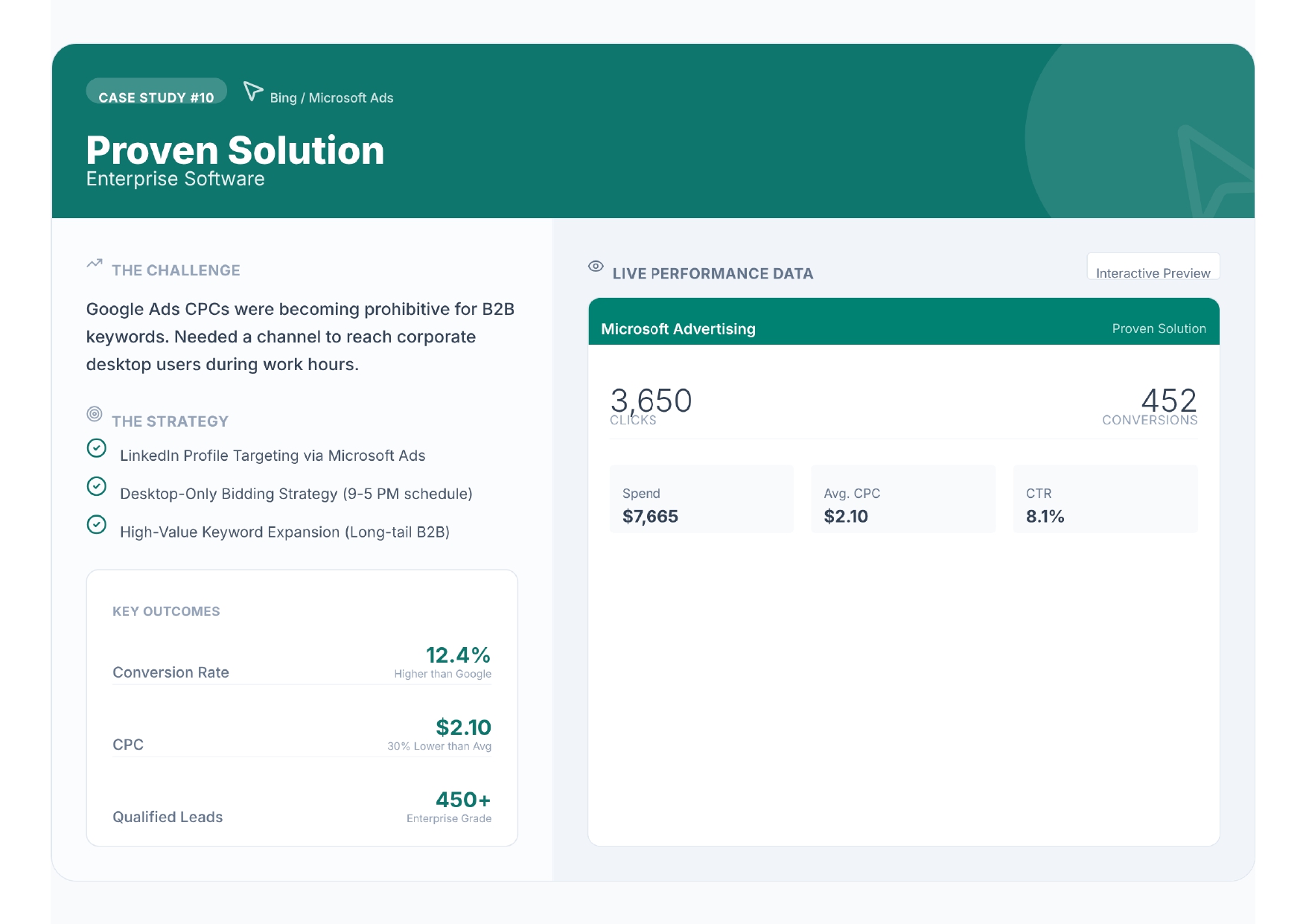Click the check icon for High-Value Keyword Expansion

point(97,524)
